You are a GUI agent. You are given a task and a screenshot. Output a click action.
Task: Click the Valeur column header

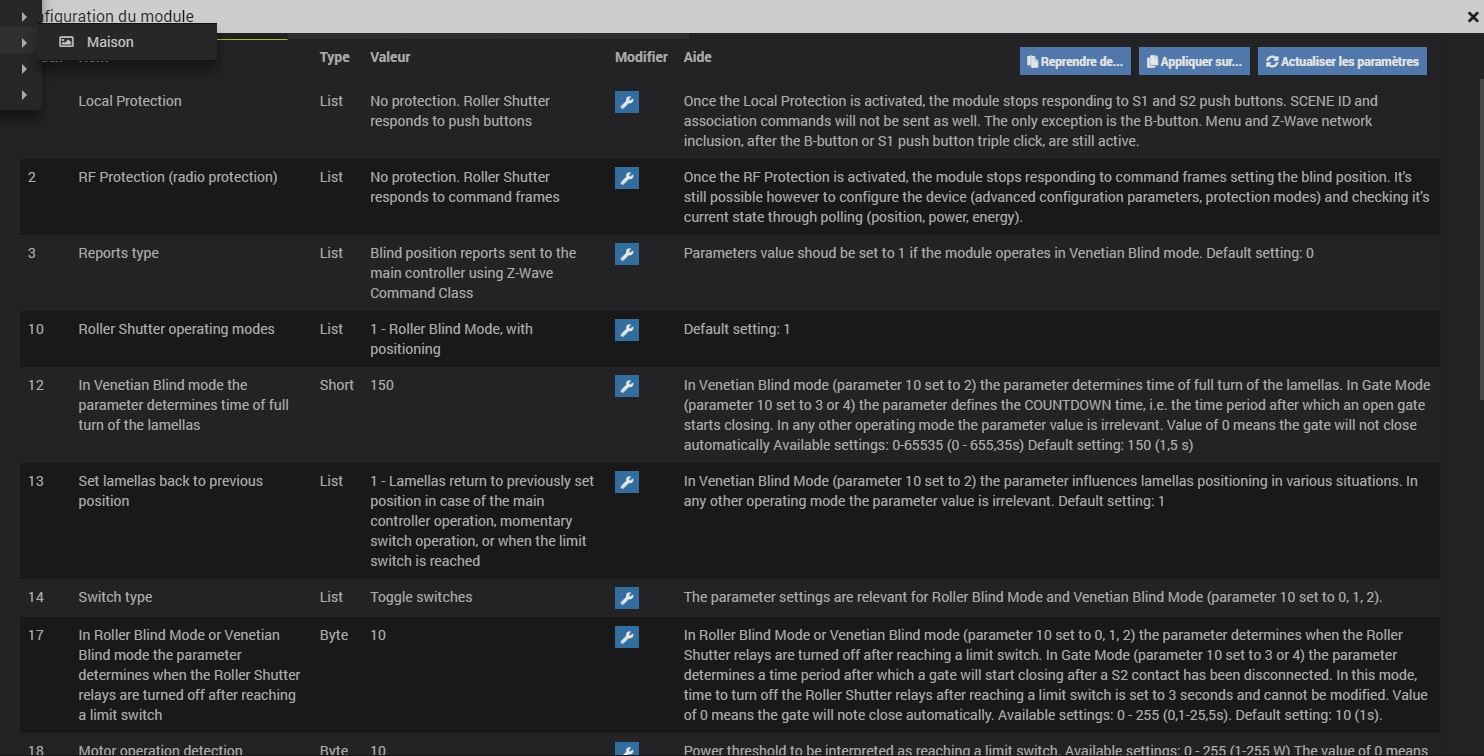click(x=390, y=57)
